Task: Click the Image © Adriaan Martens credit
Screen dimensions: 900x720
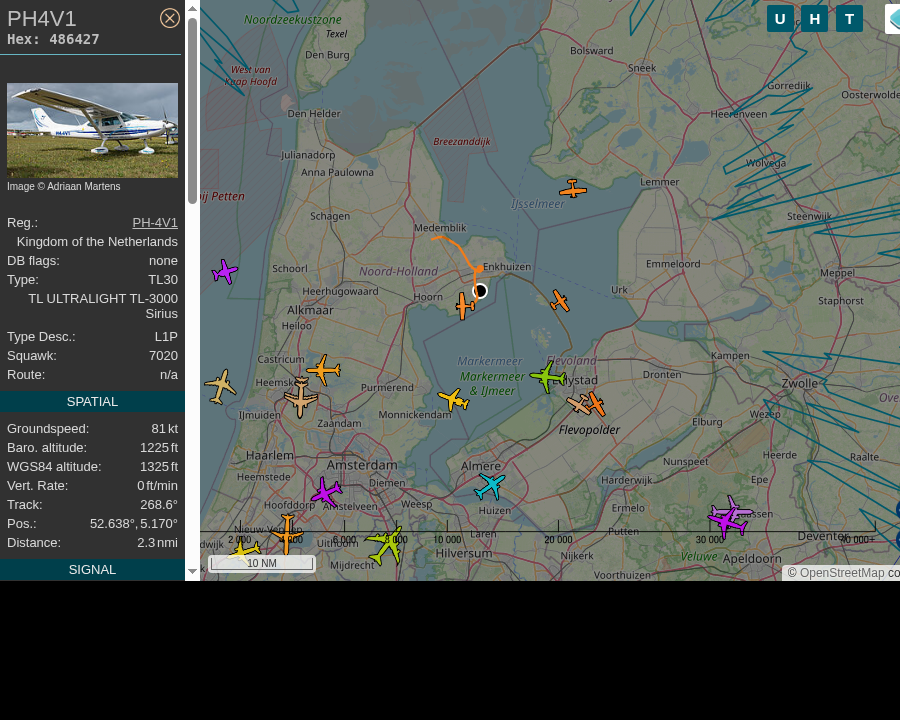Action: point(64,187)
